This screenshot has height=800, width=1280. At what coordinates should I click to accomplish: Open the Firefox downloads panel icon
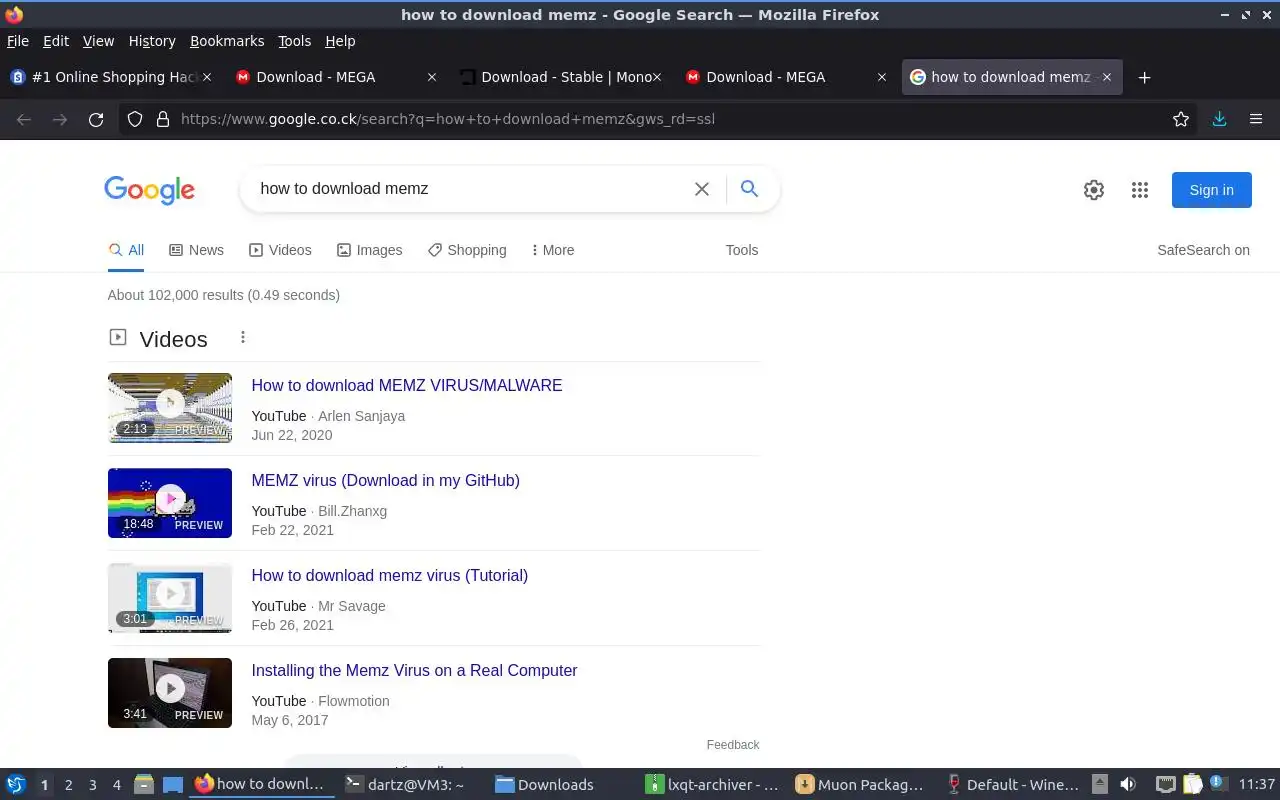coord(1219,119)
